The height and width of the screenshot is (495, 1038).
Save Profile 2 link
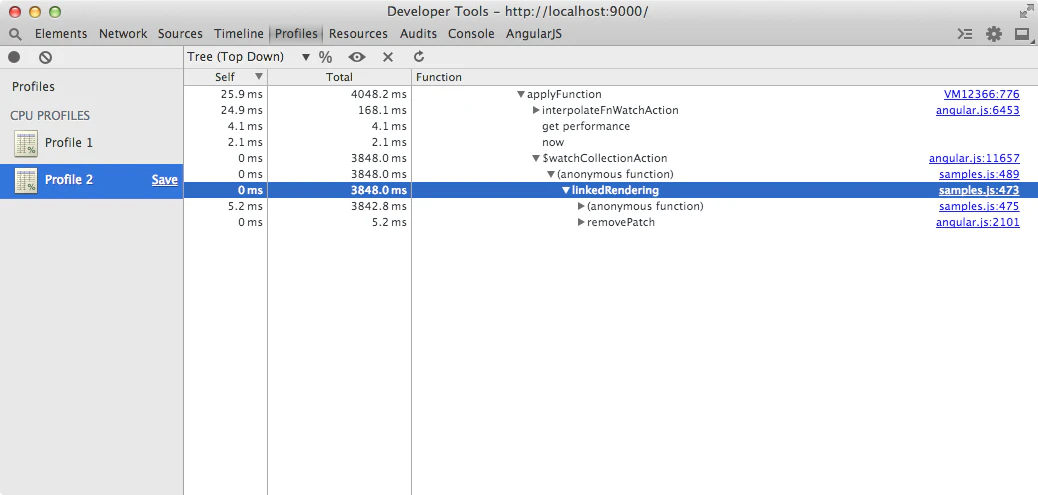165,180
